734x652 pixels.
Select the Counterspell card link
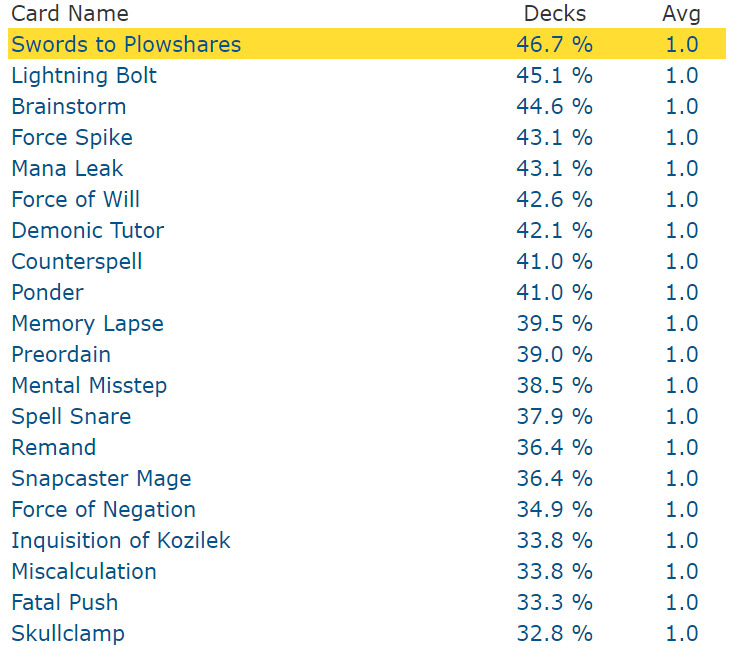(77, 261)
